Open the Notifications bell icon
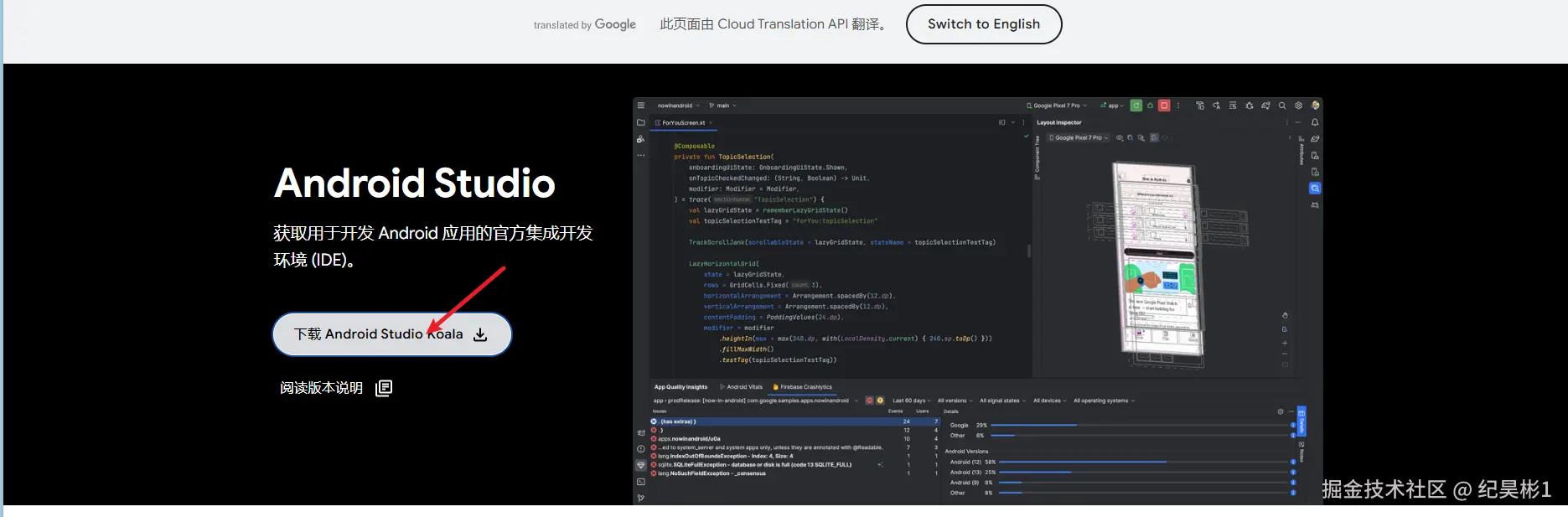 click(1315, 122)
